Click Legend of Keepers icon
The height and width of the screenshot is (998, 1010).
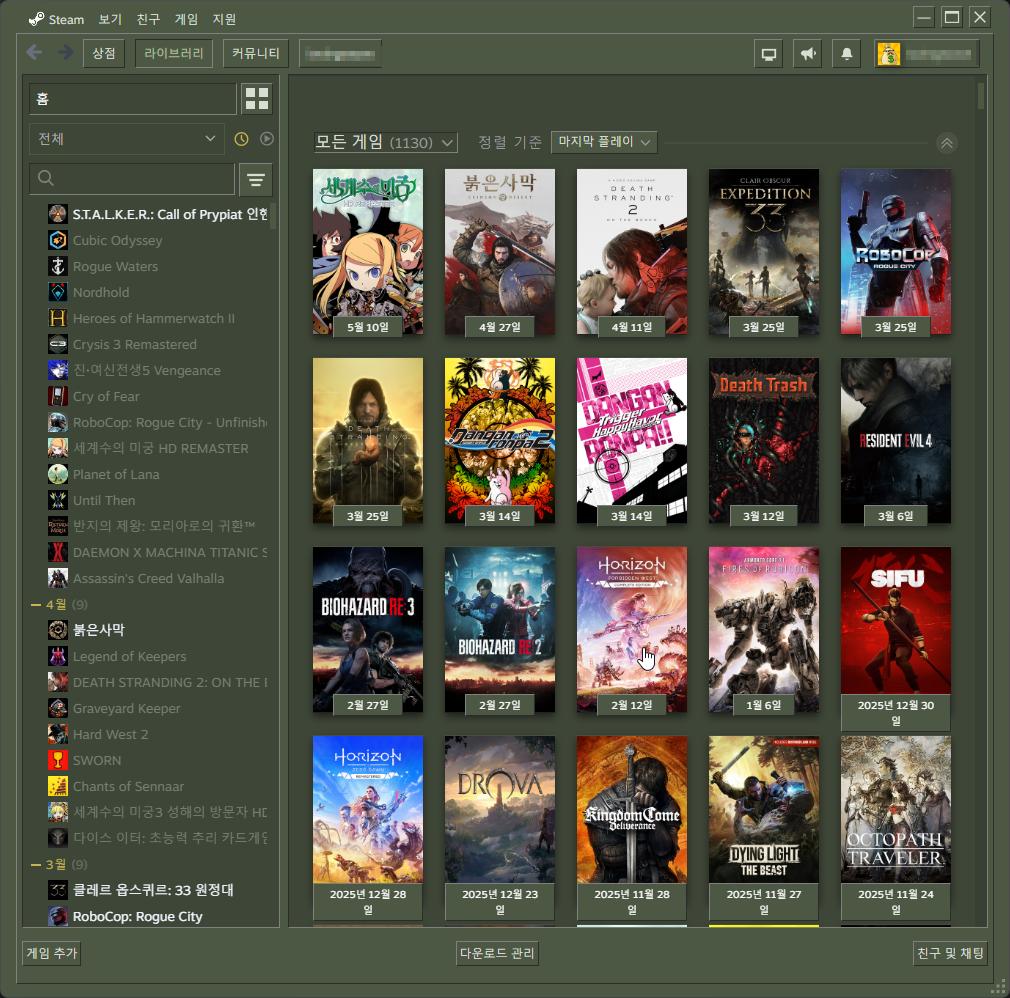[x=58, y=657]
